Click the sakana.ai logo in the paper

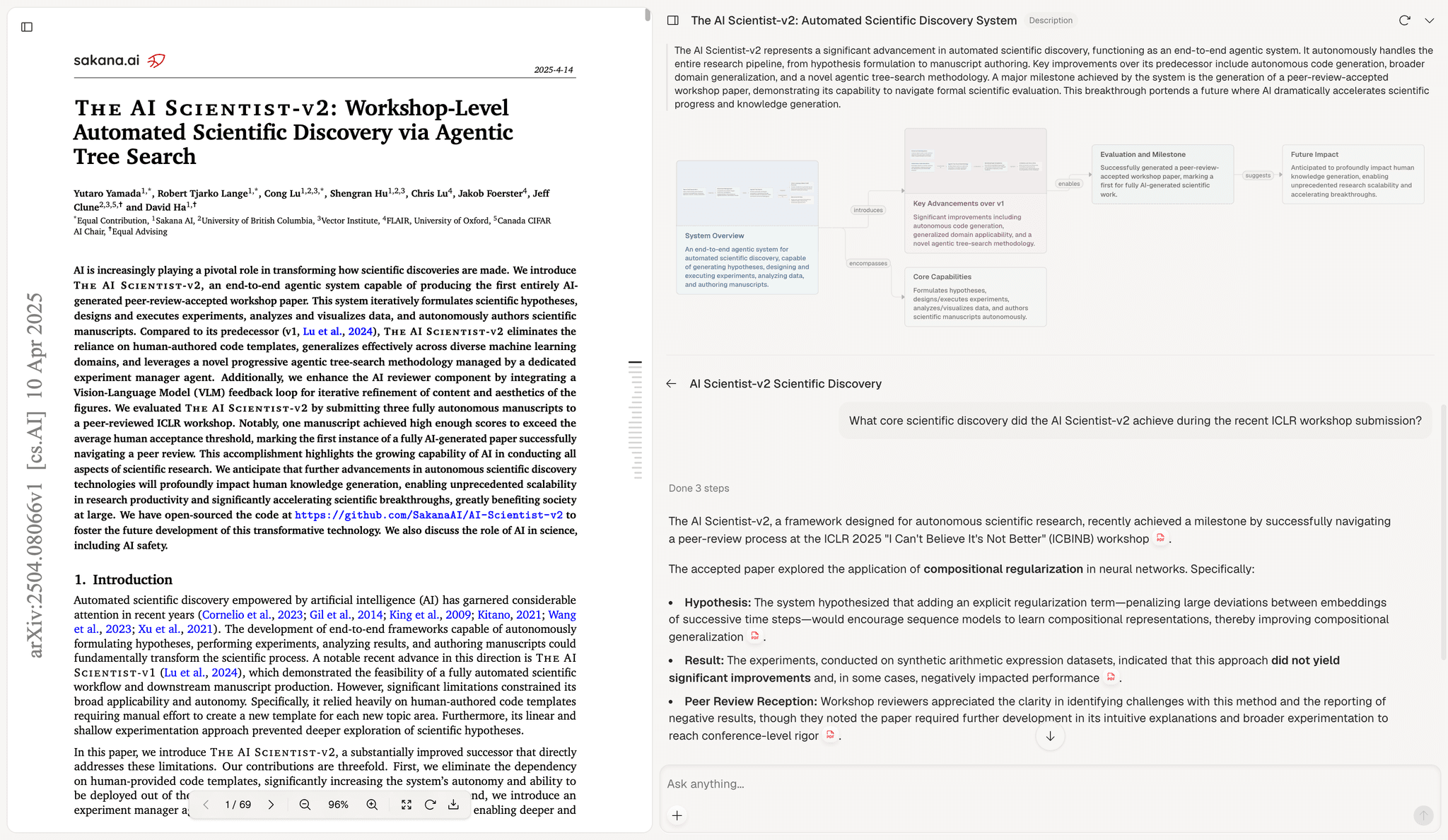(119, 60)
